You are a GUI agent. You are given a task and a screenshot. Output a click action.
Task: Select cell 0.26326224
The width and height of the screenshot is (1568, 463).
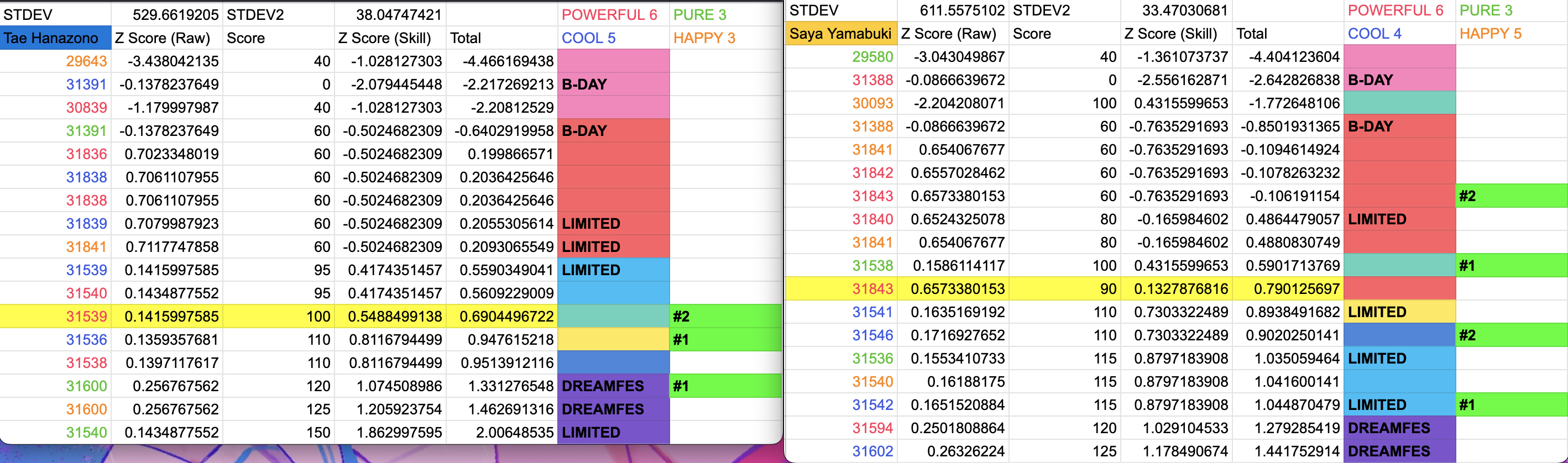(x=953, y=451)
